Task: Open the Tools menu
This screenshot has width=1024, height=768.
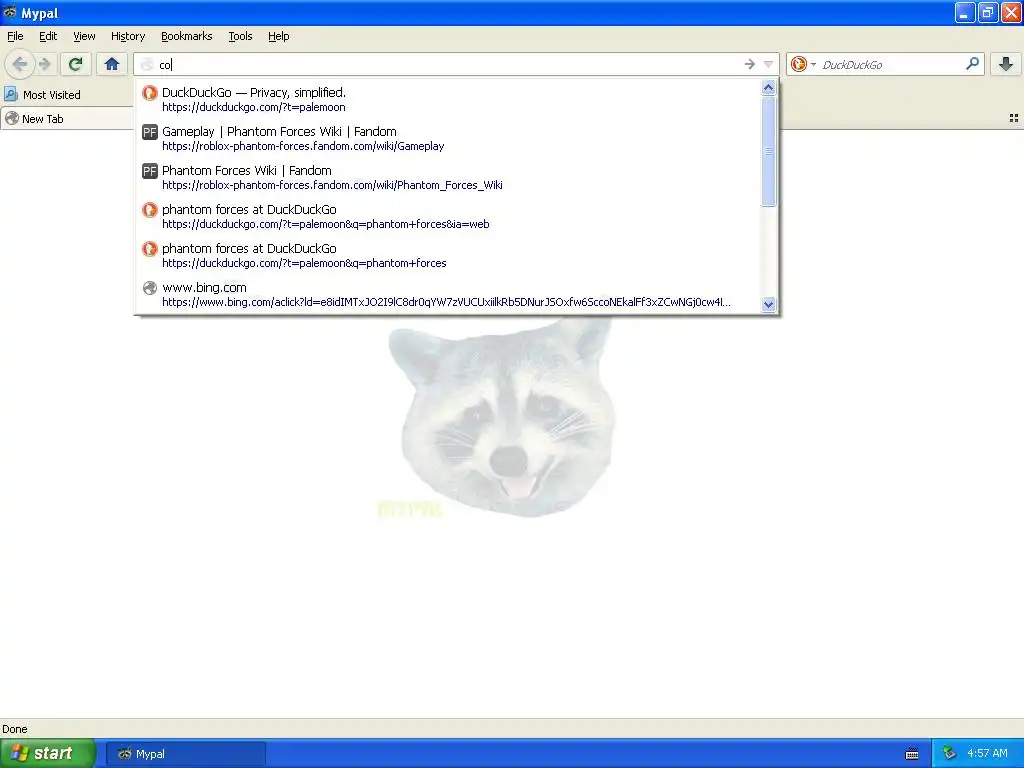Action: tap(240, 36)
